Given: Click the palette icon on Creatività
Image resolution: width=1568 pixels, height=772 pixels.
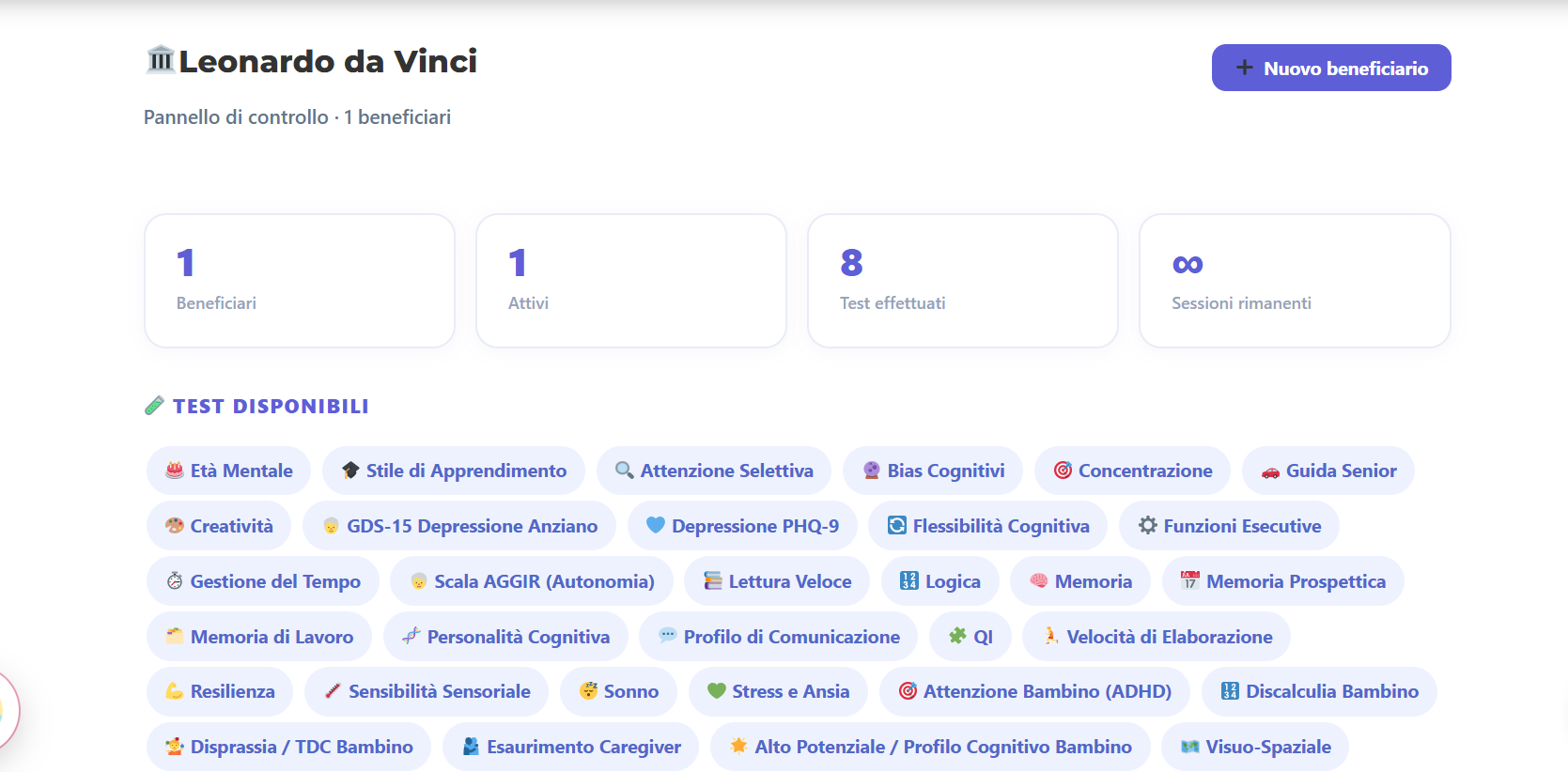Looking at the screenshot, I should pyautogui.click(x=175, y=526).
